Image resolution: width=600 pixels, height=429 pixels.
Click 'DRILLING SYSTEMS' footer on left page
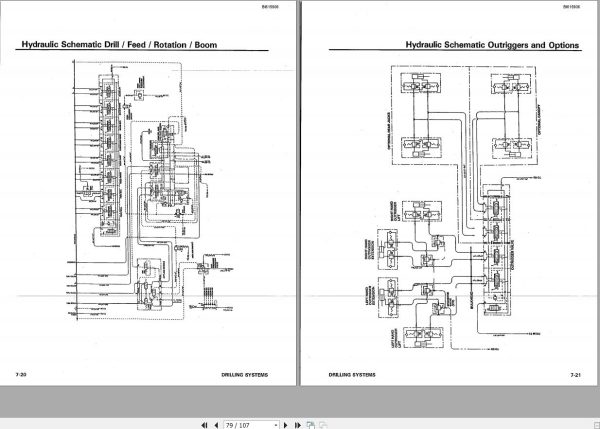(245, 375)
